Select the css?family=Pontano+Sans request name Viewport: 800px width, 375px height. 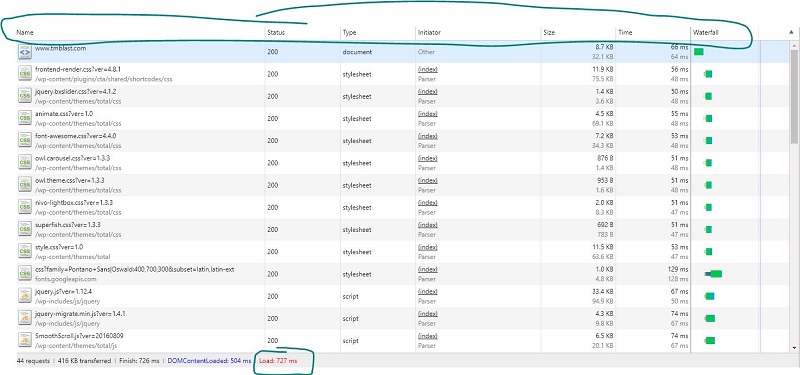(x=135, y=269)
